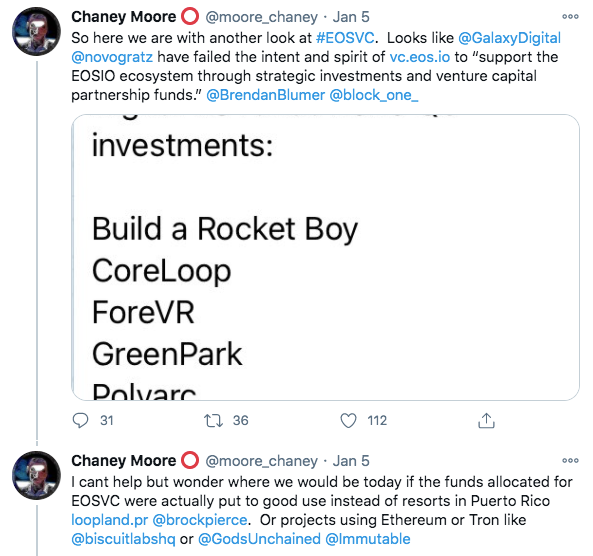Retweet the first tweet with 36 retweets
This screenshot has height=556, width=593.
pyautogui.click(x=214, y=421)
